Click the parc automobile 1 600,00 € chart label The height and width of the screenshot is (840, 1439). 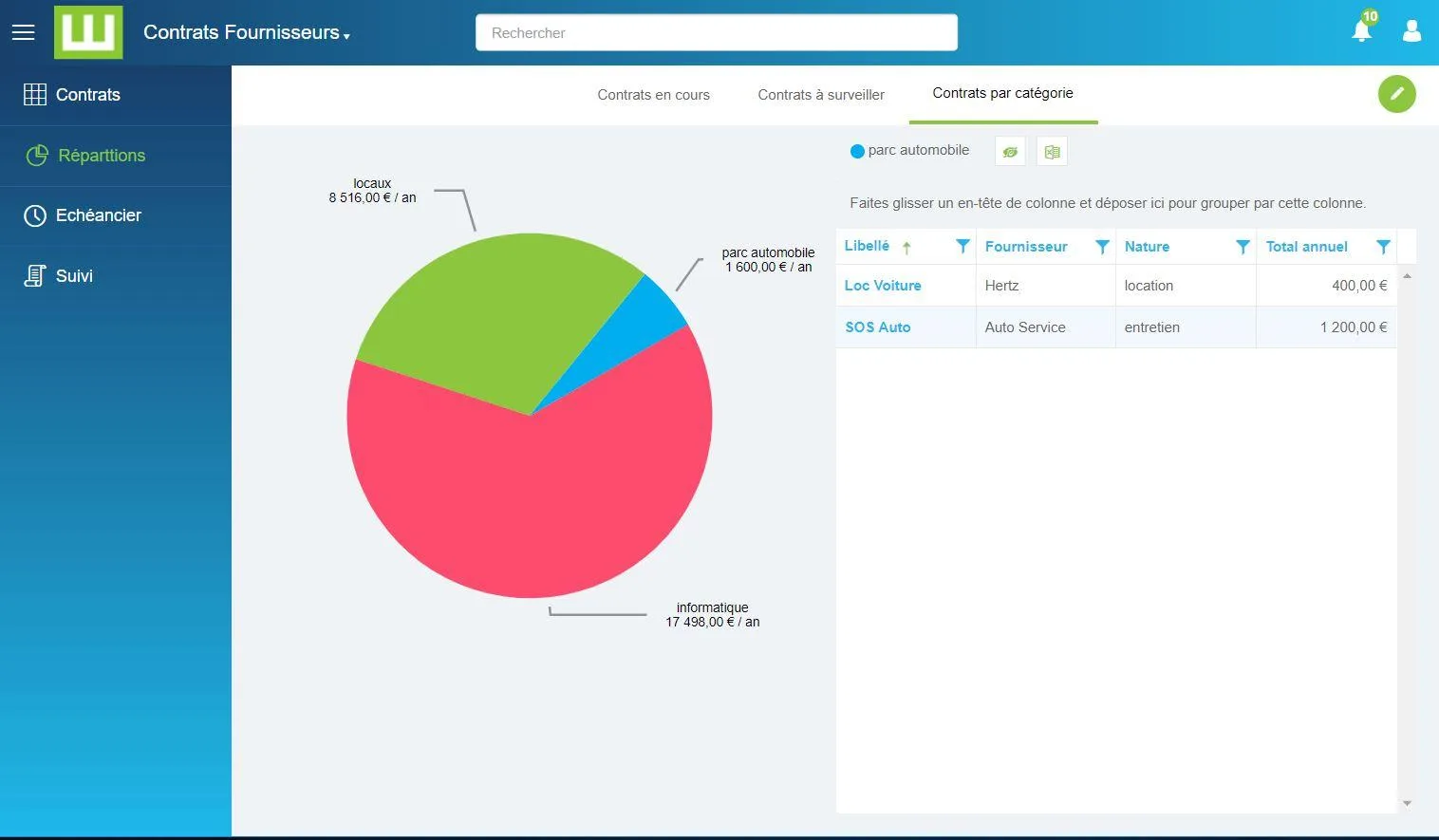click(x=768, y=260)
